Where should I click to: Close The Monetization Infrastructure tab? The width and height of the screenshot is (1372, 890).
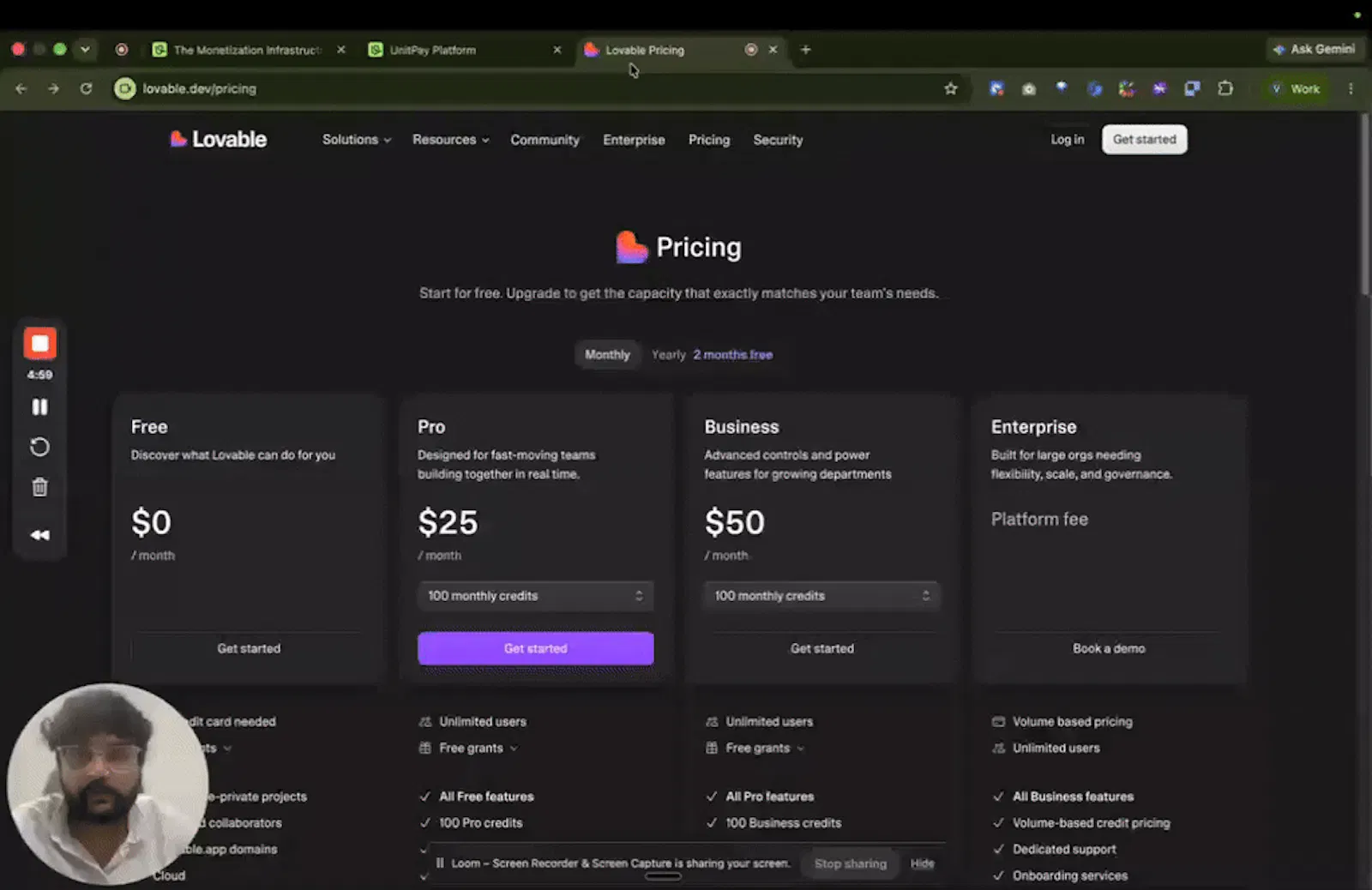tap(341, 50)
